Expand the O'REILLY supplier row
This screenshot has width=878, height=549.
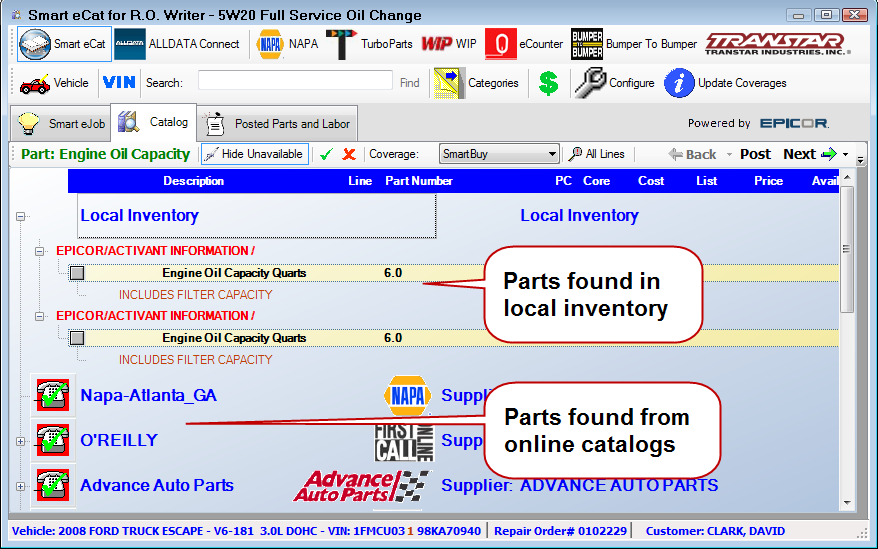coord(21,441)
